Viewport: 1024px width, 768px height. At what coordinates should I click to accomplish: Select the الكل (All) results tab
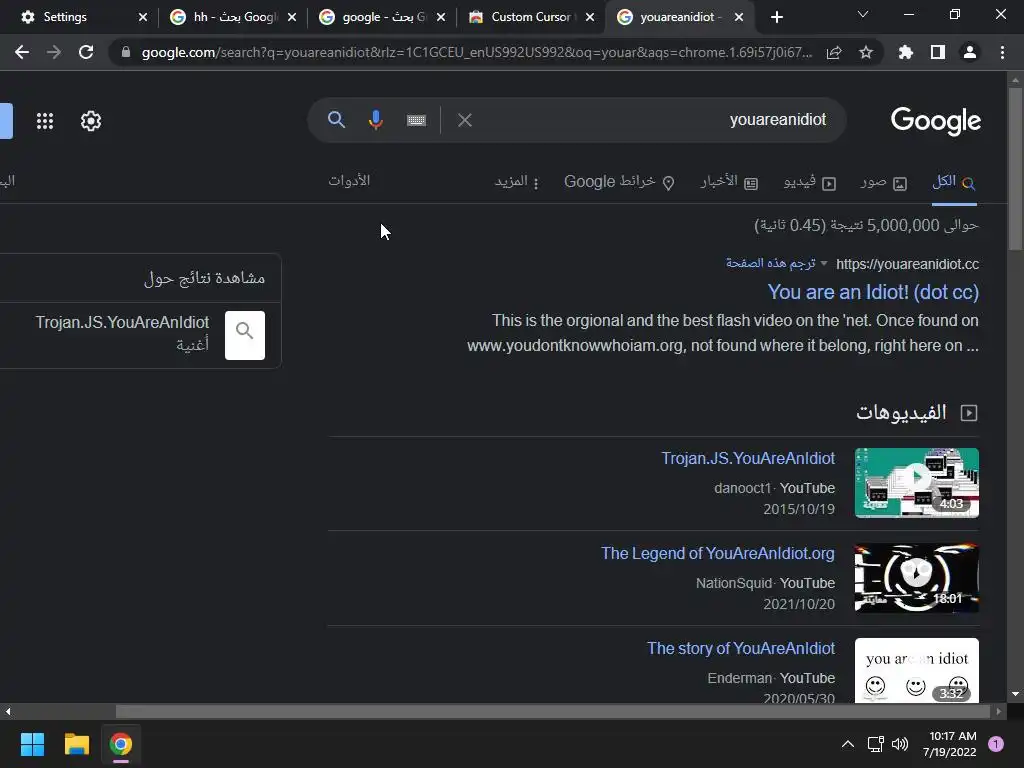coord(954,182)
